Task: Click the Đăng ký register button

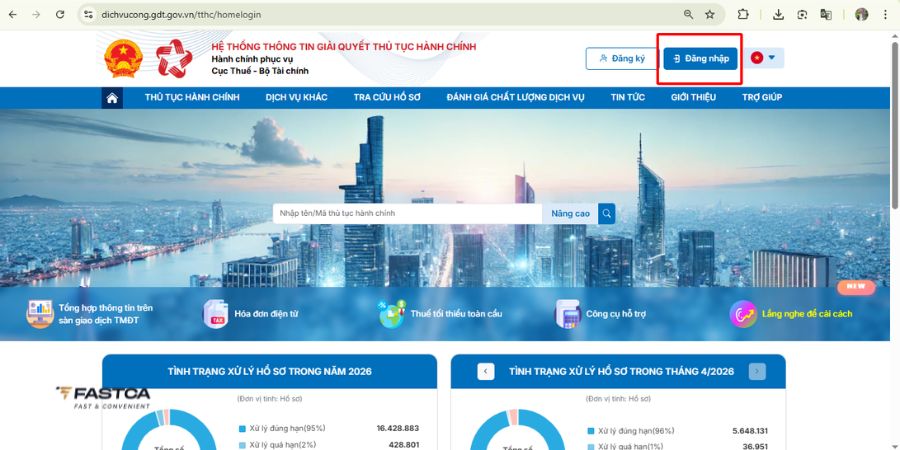Action: click(x=622, y=59)
